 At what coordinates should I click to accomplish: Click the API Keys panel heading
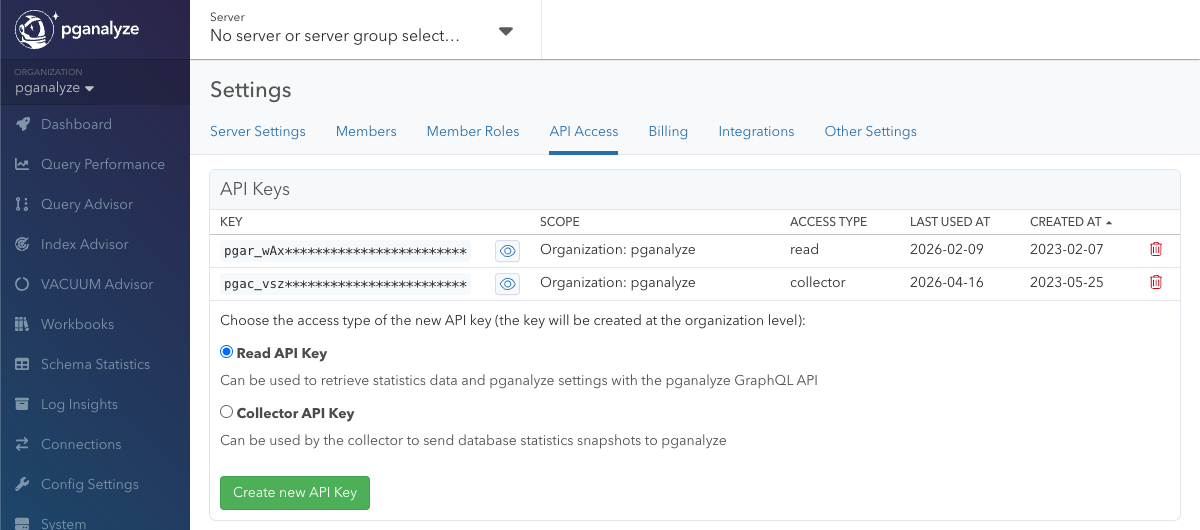(254, 188)
